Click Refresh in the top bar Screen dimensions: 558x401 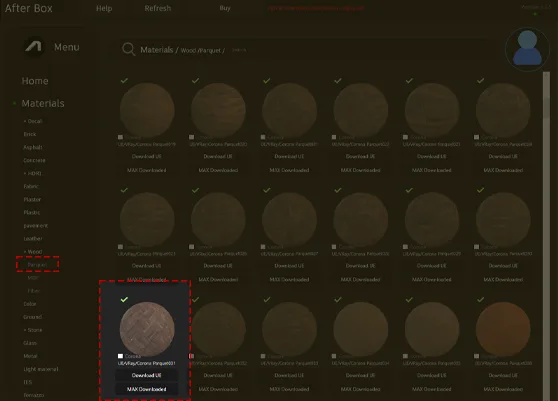tap(158, 8)
